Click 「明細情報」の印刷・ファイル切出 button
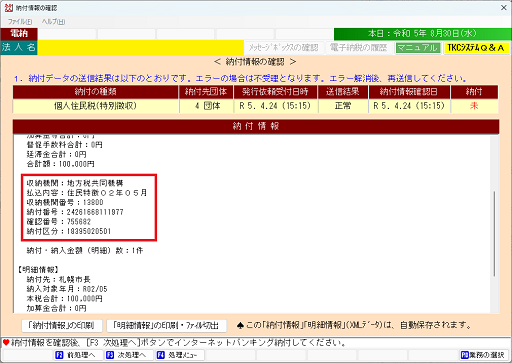 click(x=166, y=325)
